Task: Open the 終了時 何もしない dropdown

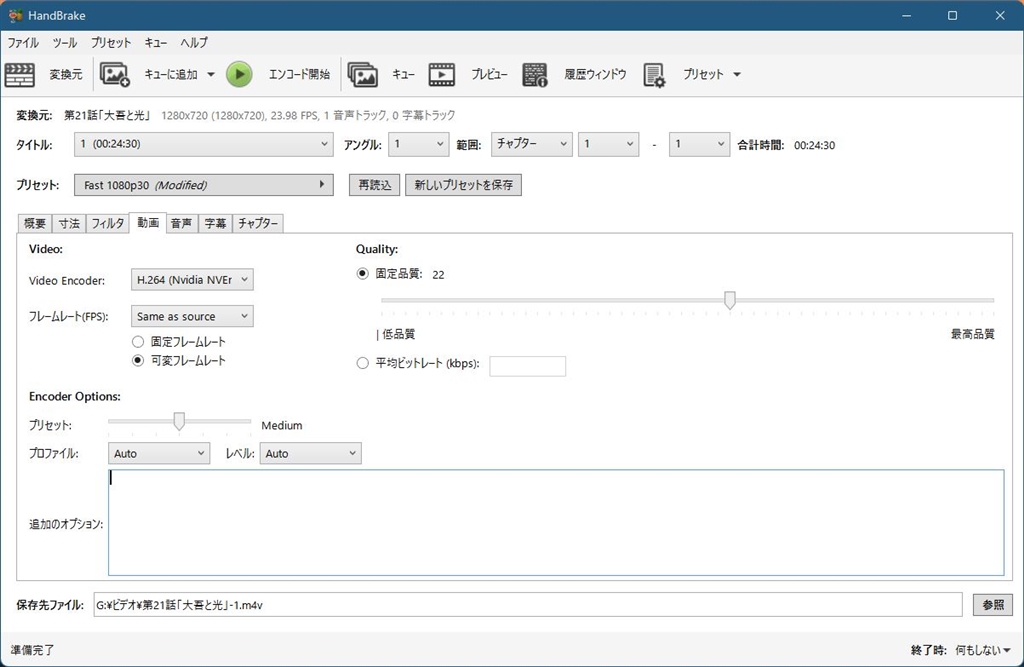Action: click(983, 650)
